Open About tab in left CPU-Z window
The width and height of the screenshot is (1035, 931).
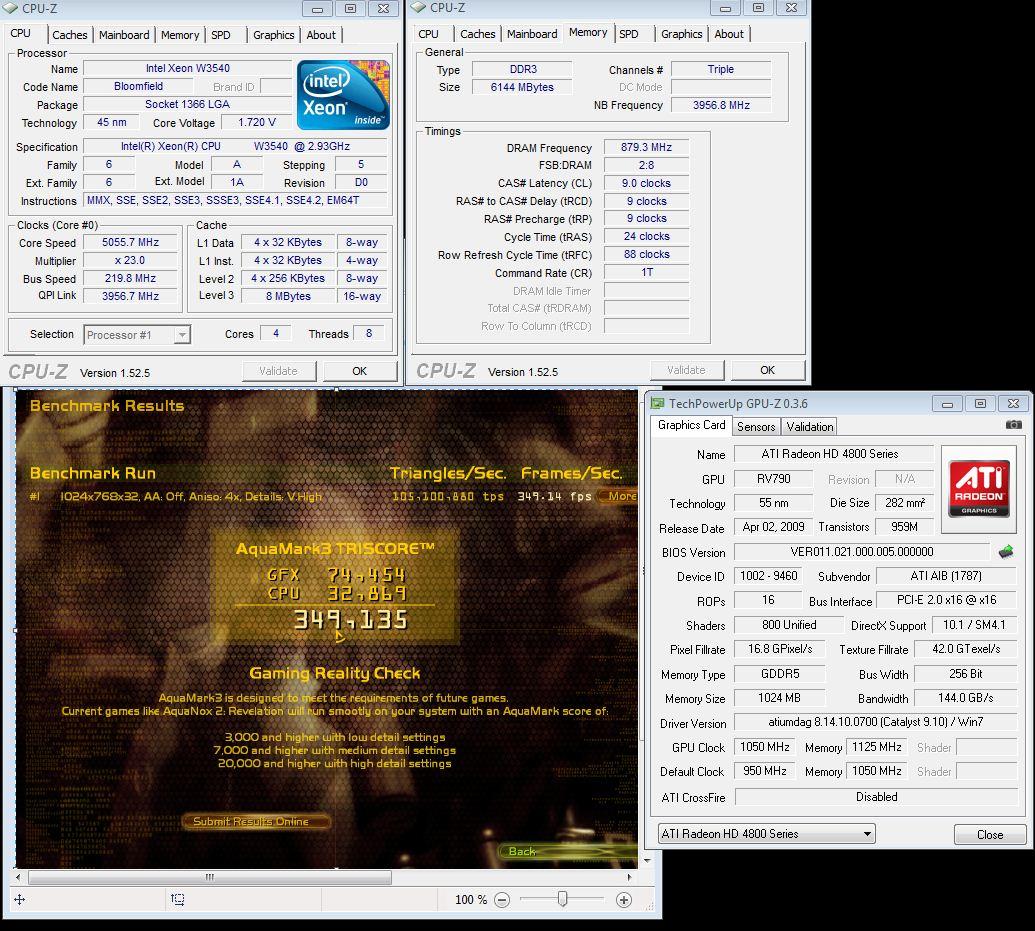(321, 35)
